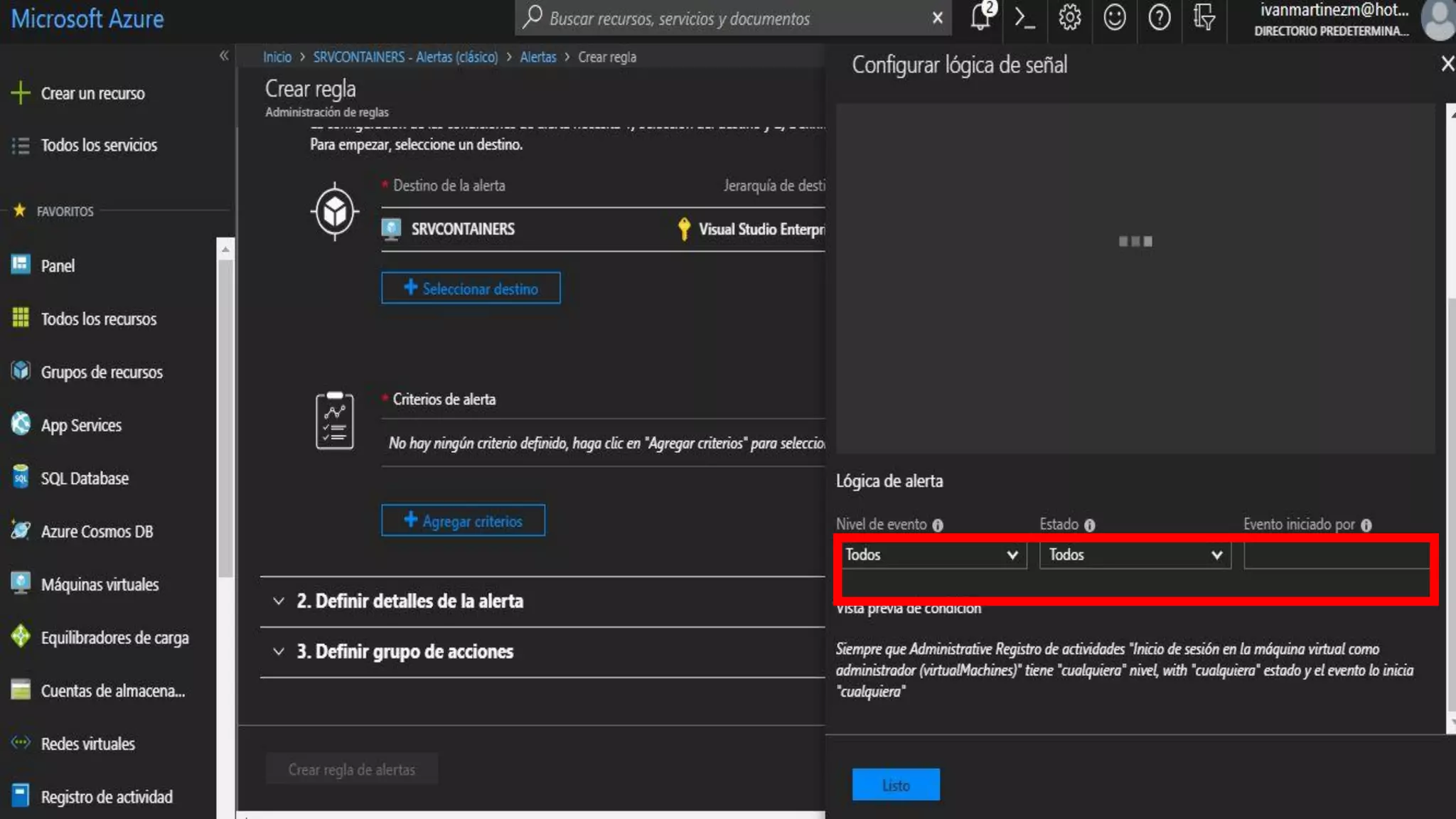Open portal settings gear icon
The width and height of the screenshot is (1456, 819).
[x=1069, y=17]
